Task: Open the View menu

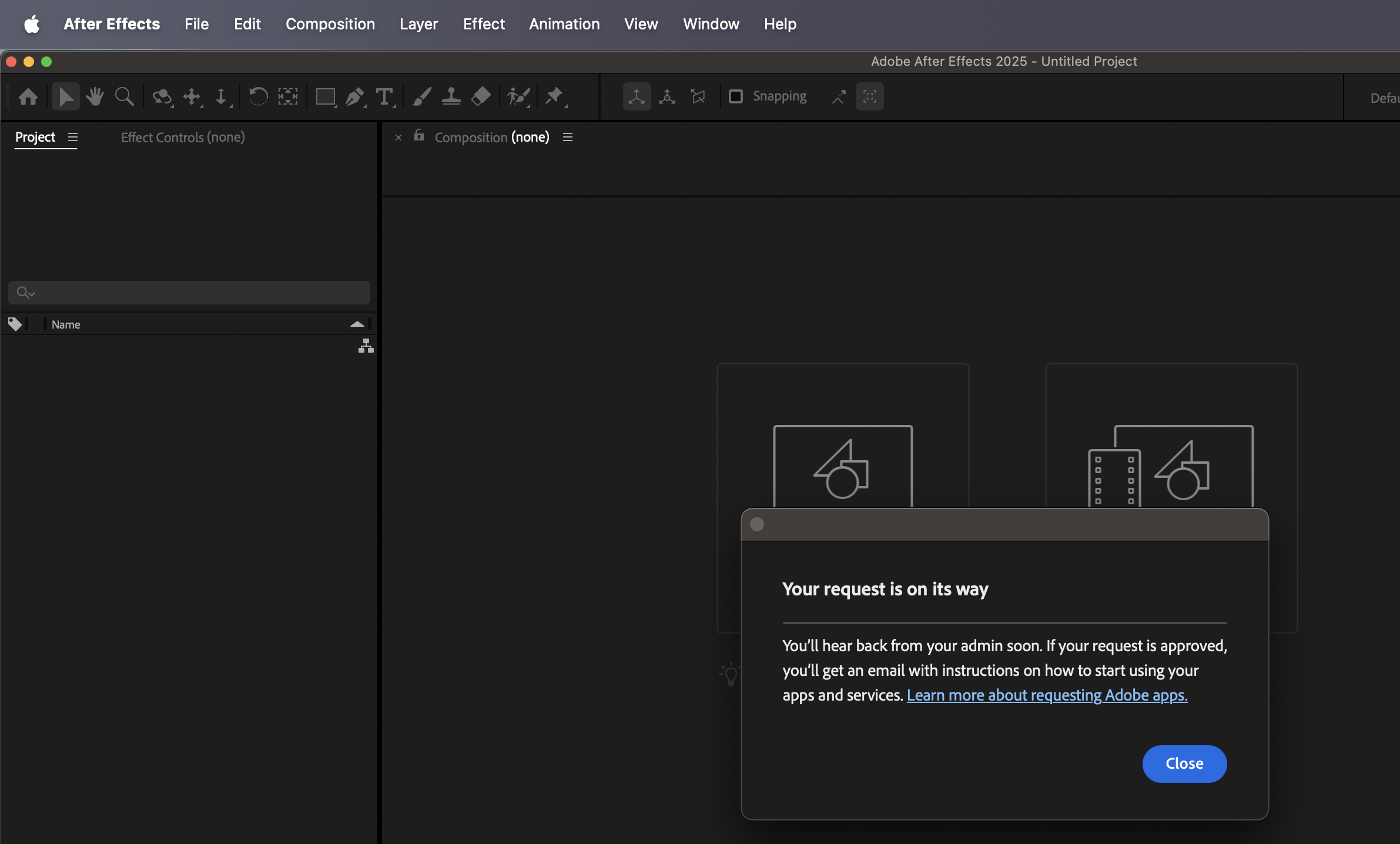Action: (641, 24)
